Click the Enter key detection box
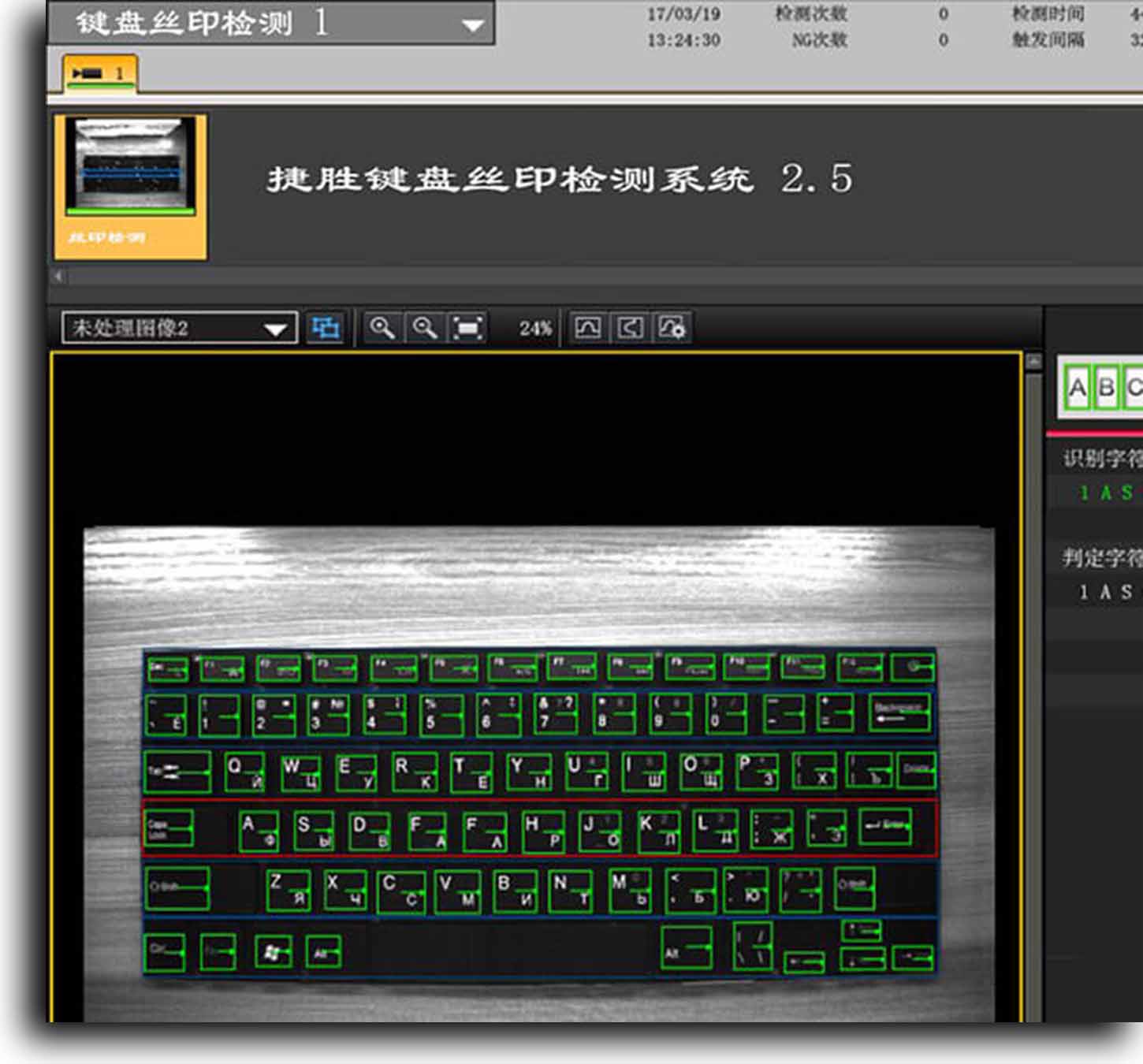 tap(884, 827)
